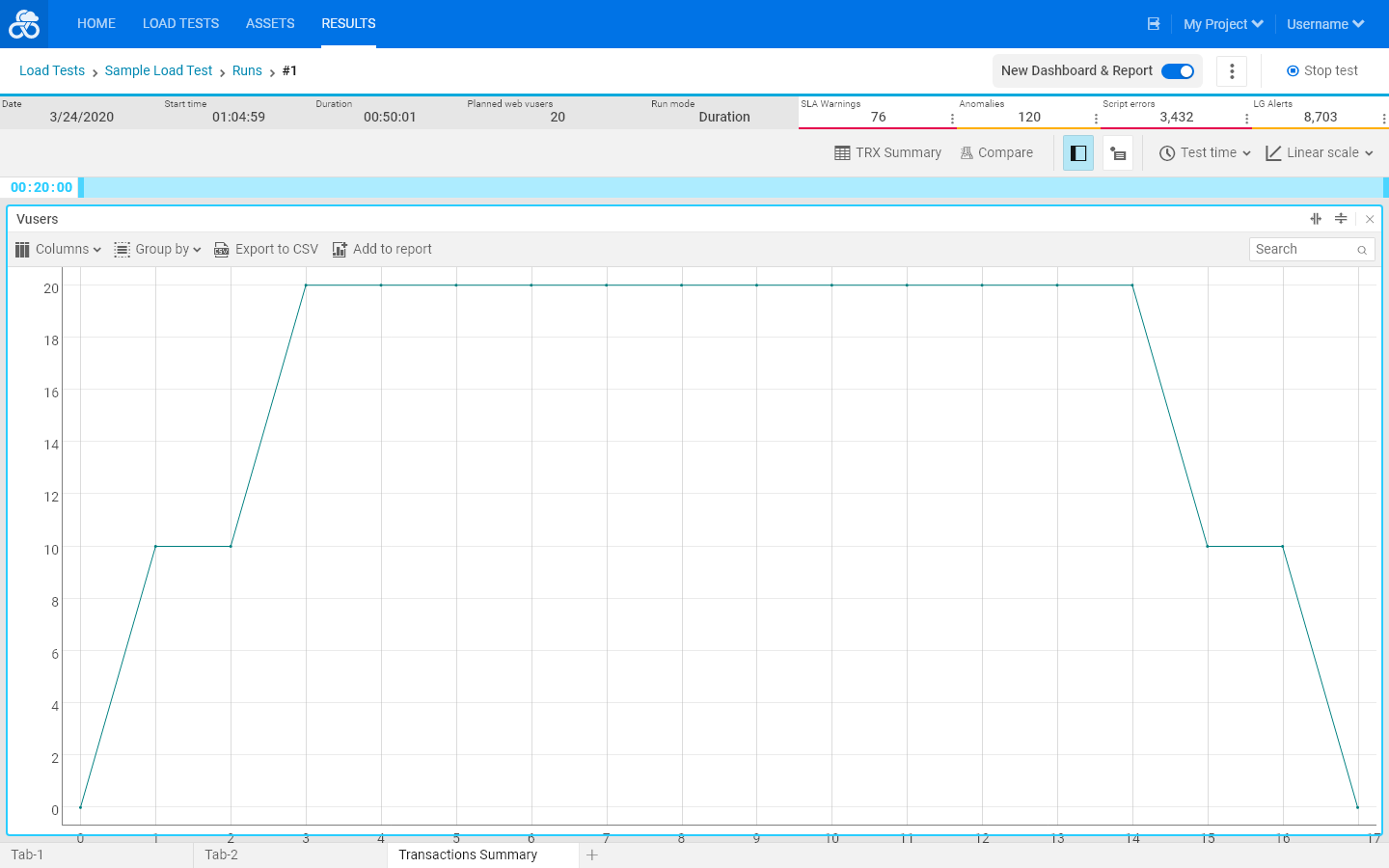Click the cloud logo icon
Image resolution: width=1389 pixels, height=868 pixels.
click(x=24, y=24)
